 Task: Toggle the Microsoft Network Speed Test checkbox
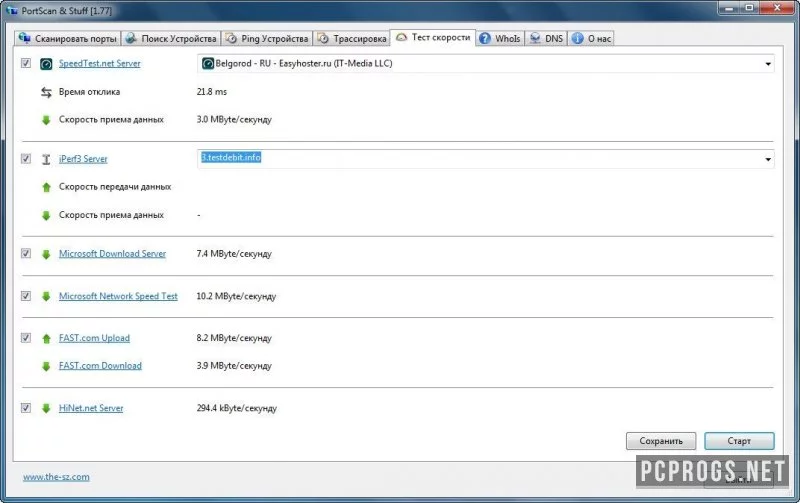coord(26,296)
